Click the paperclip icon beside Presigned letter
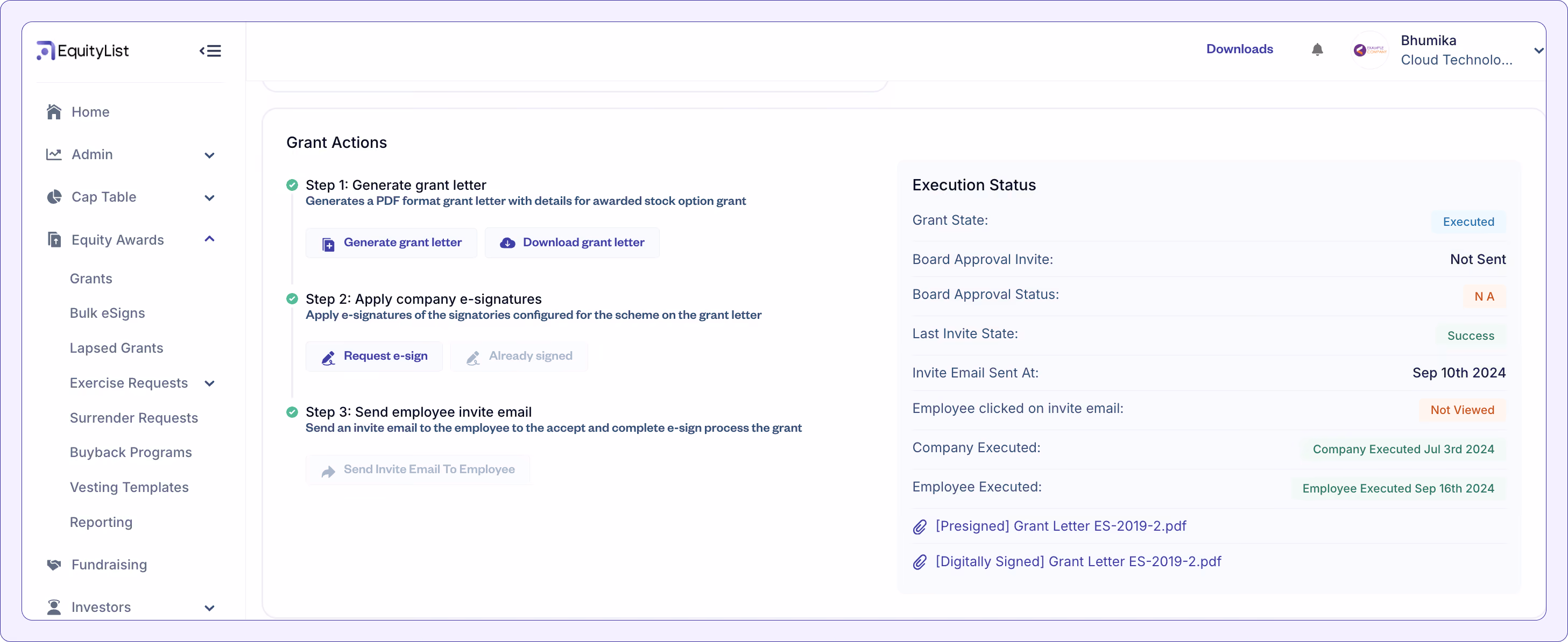This screenshot has height=642, width=1568. pos(920,526)
